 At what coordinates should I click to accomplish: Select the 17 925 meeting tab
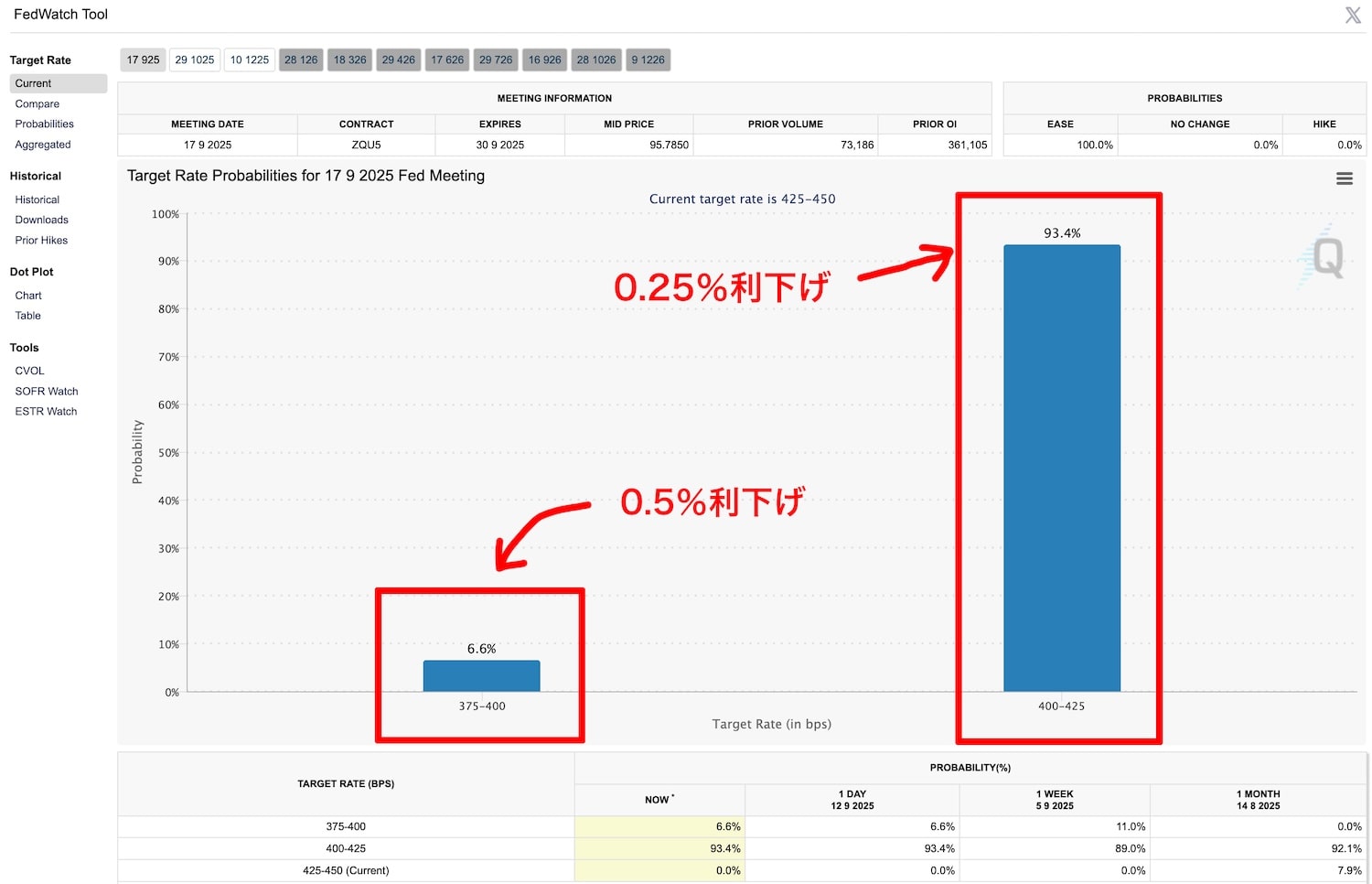pos(143,60)
